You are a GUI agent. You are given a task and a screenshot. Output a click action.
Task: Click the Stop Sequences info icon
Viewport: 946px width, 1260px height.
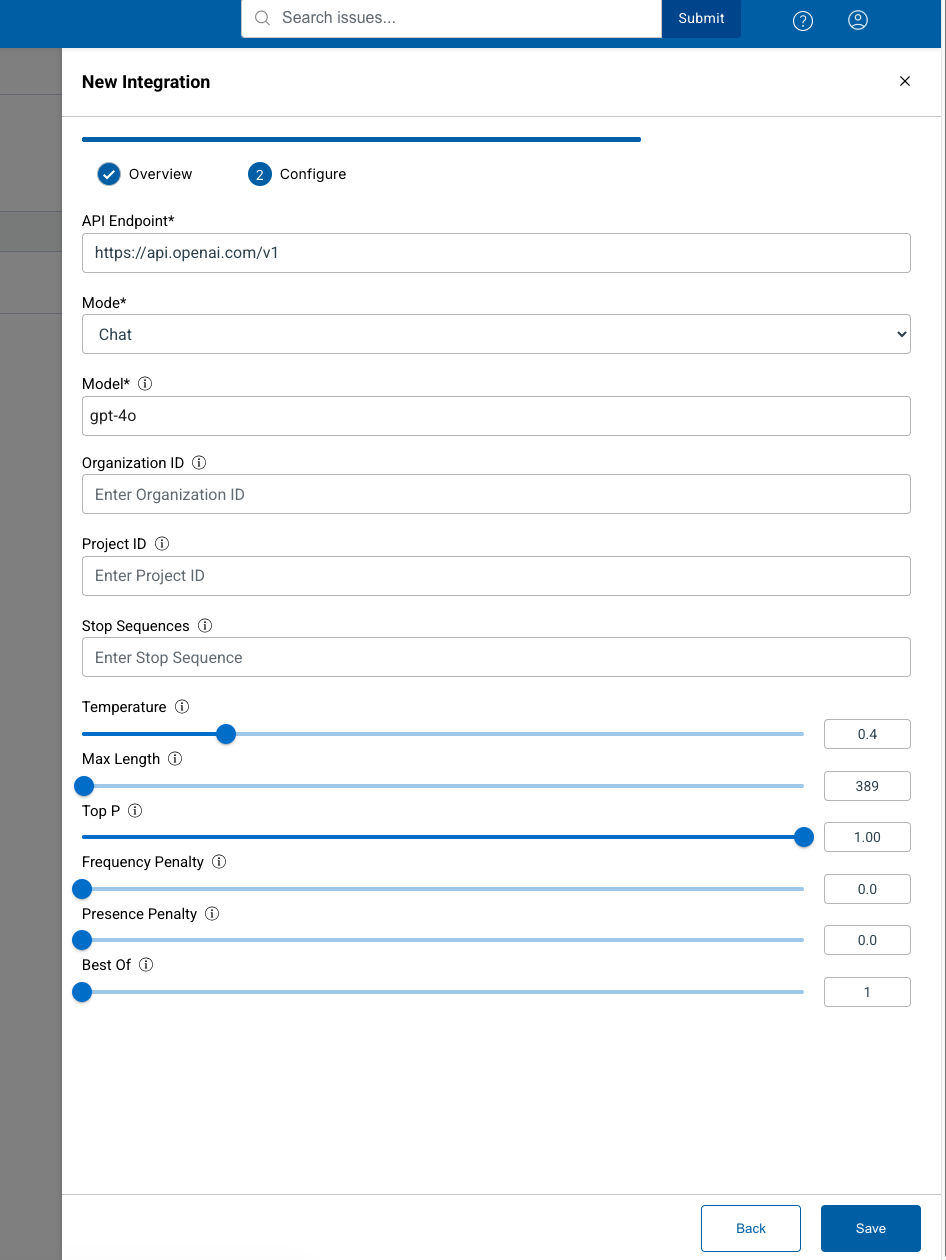coord(205,626)
